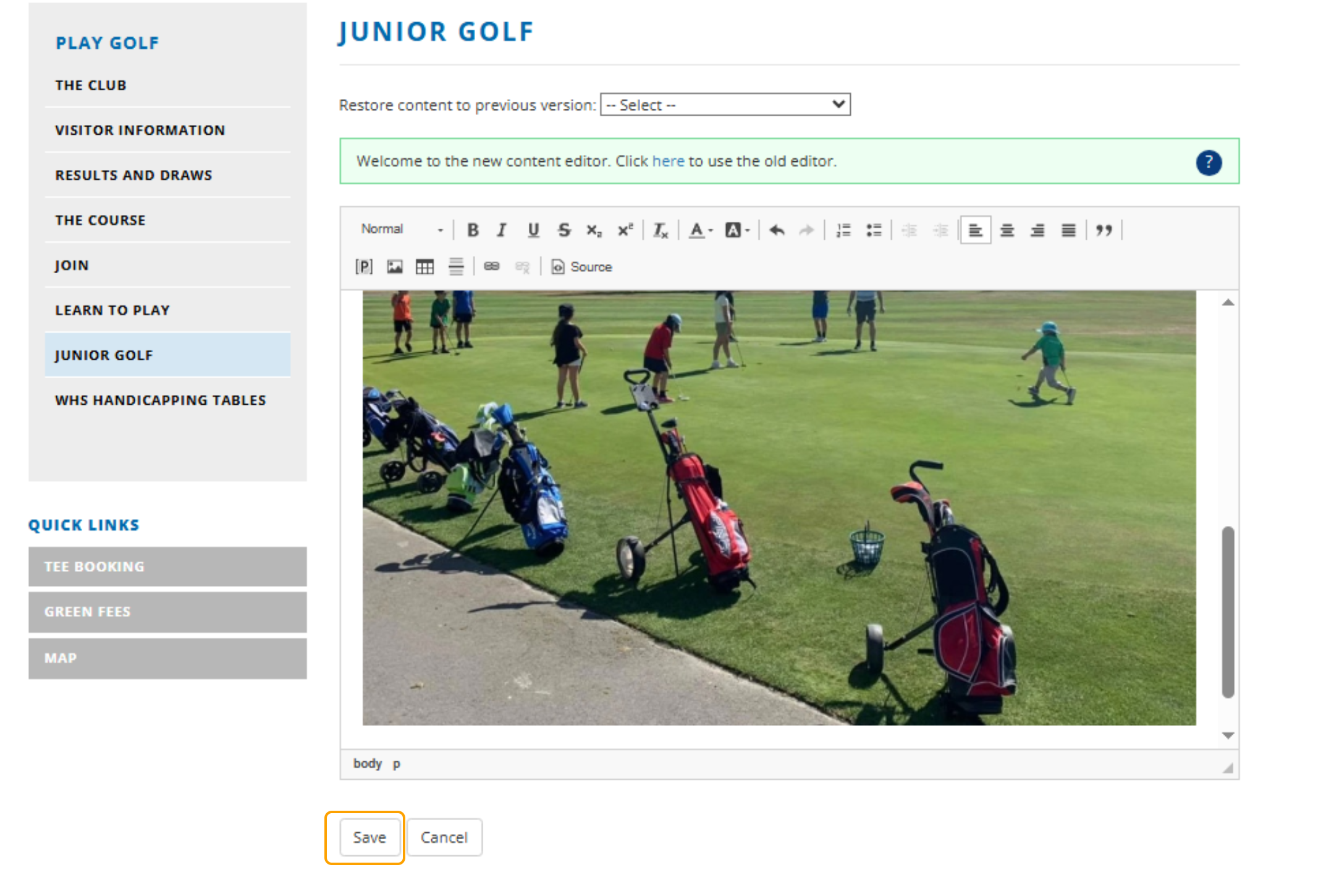
Task: Open The Course menu item
Action: 100,220
